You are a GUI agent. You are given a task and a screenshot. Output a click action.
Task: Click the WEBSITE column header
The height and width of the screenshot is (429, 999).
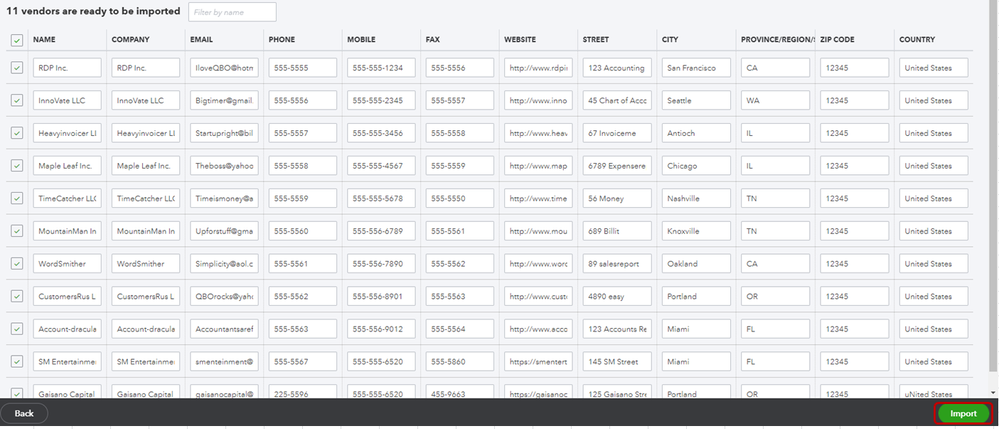pos(520,40)
